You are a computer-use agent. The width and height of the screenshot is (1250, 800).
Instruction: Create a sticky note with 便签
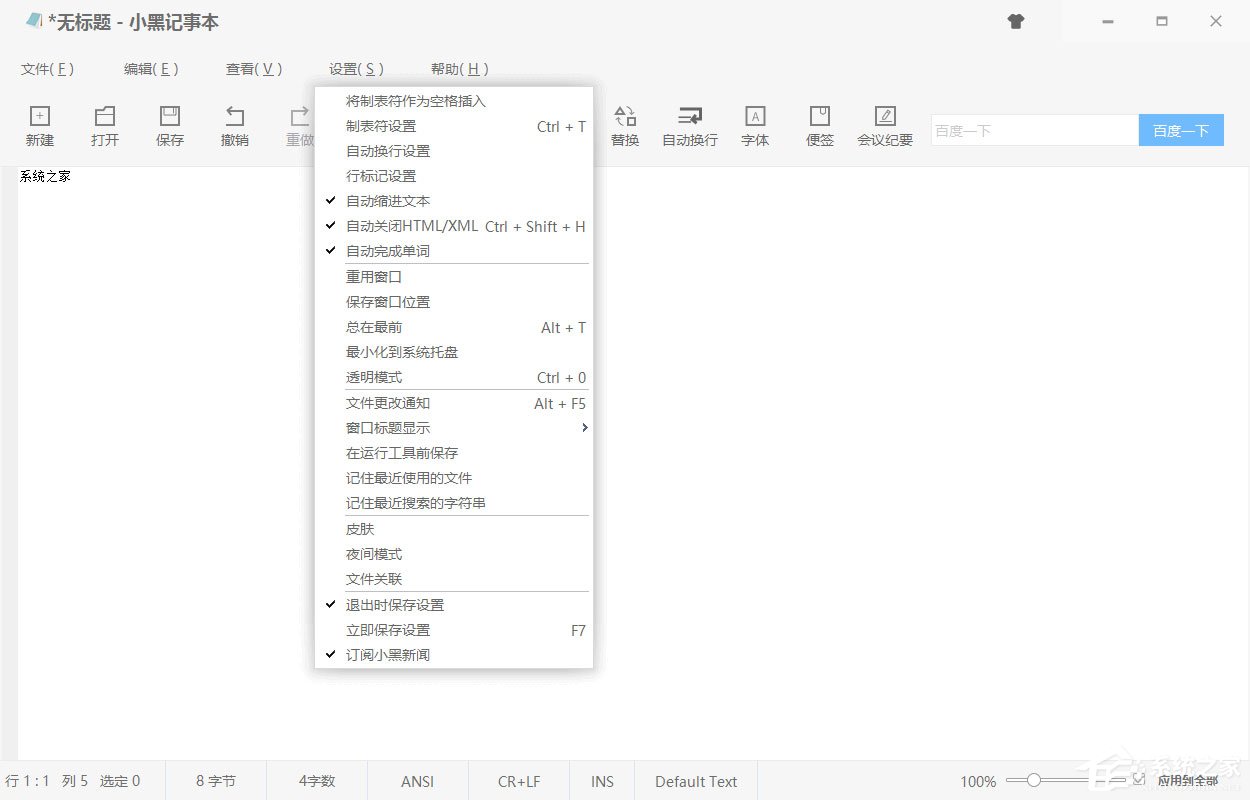(x=819, y=125)
